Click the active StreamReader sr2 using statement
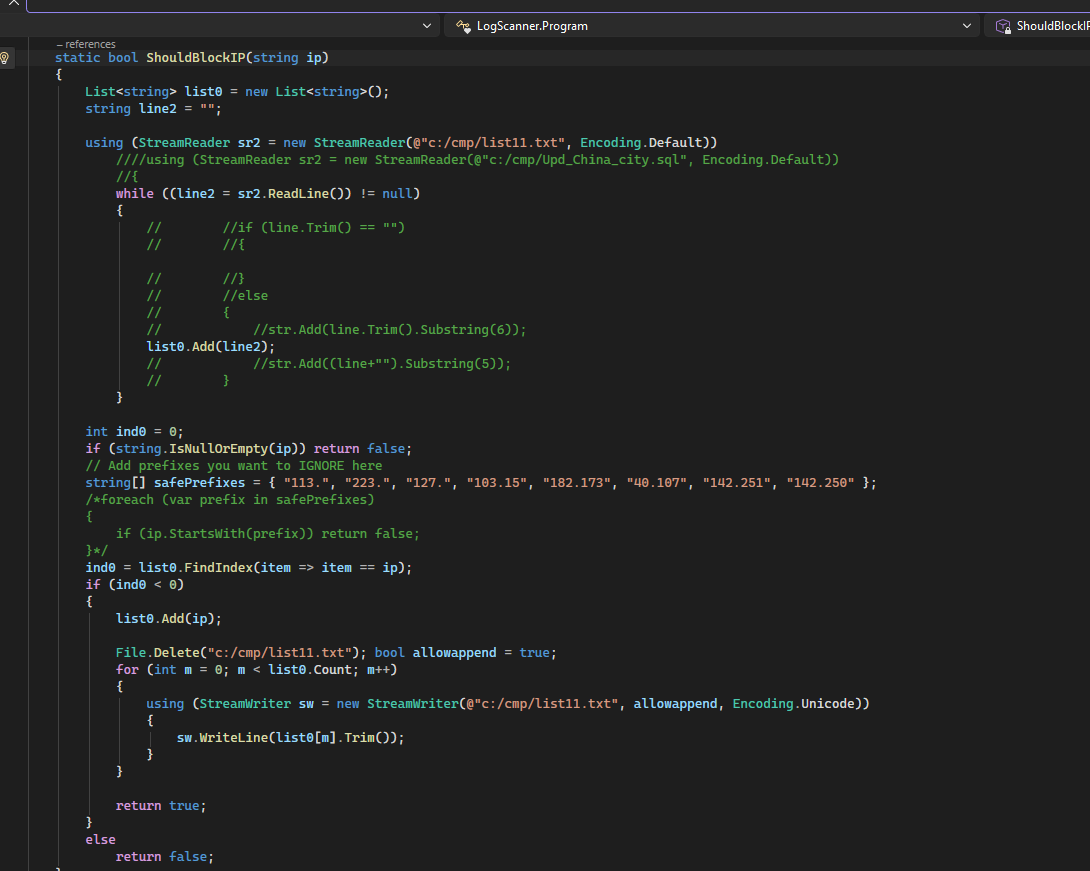 click(401, 143)
